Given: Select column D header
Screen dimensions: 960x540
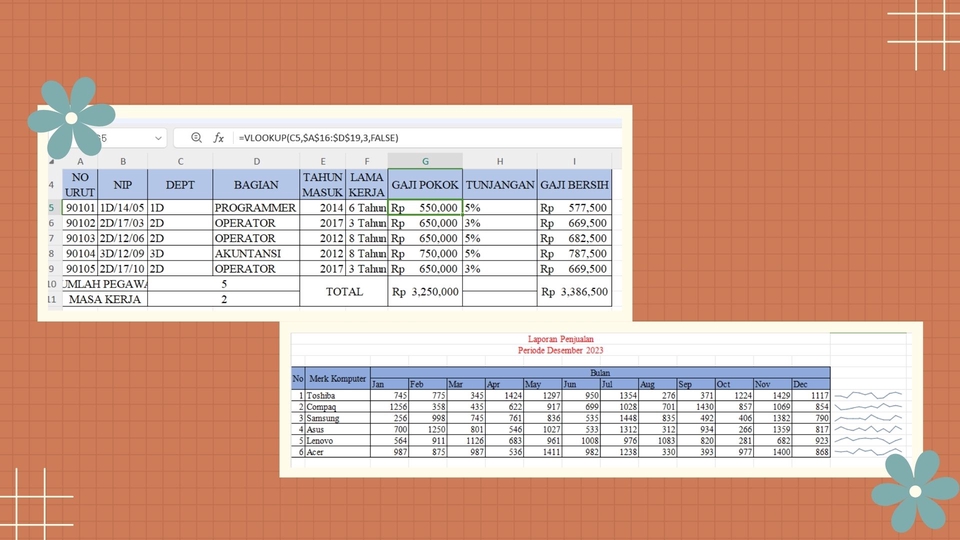Looking at the screenshot, I should tap(256, 161).
